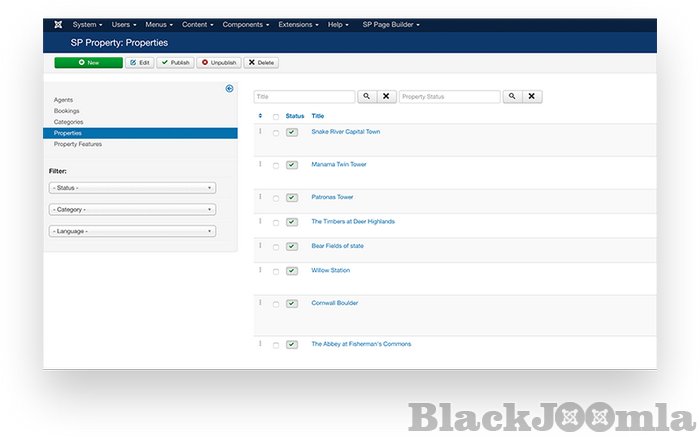
Task: Click drag handle icon for Willow Station row
Action: click(x=260, y=270)
